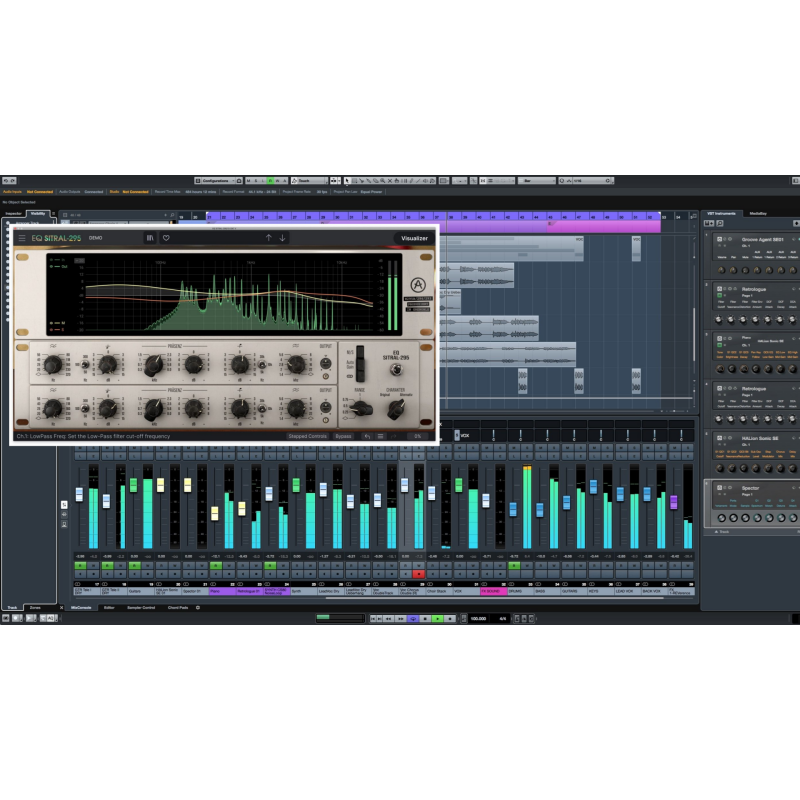Open the MediaBay tab in the right zone
Image resolution: width=800 pixels, height=800 pixels.
pyautogui.click(x=758, y=213)
